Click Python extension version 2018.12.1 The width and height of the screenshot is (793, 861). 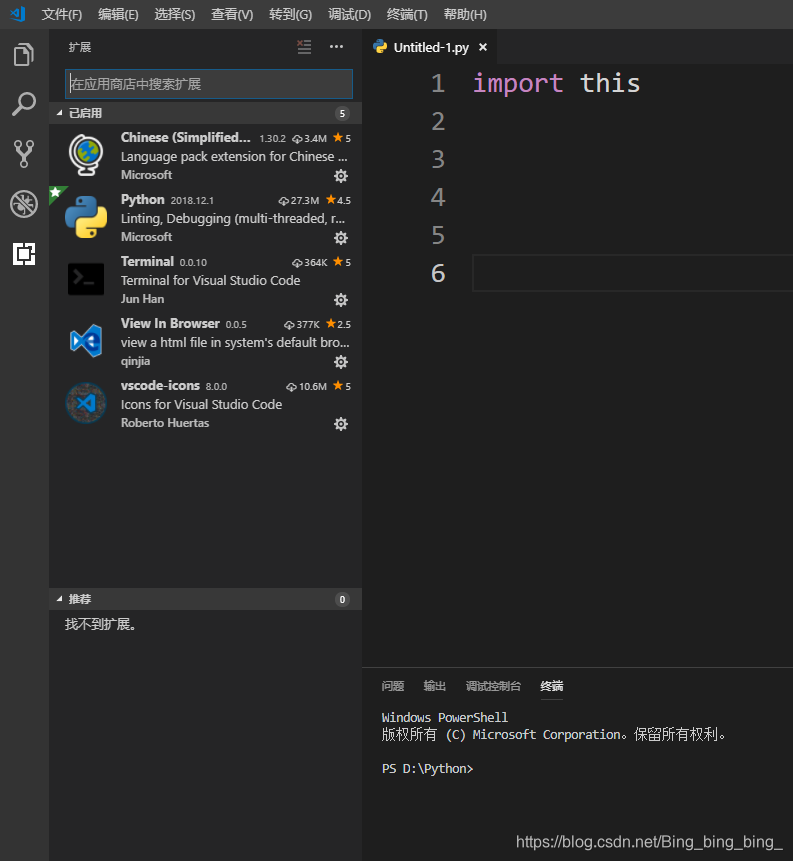[x=192, y=200]
